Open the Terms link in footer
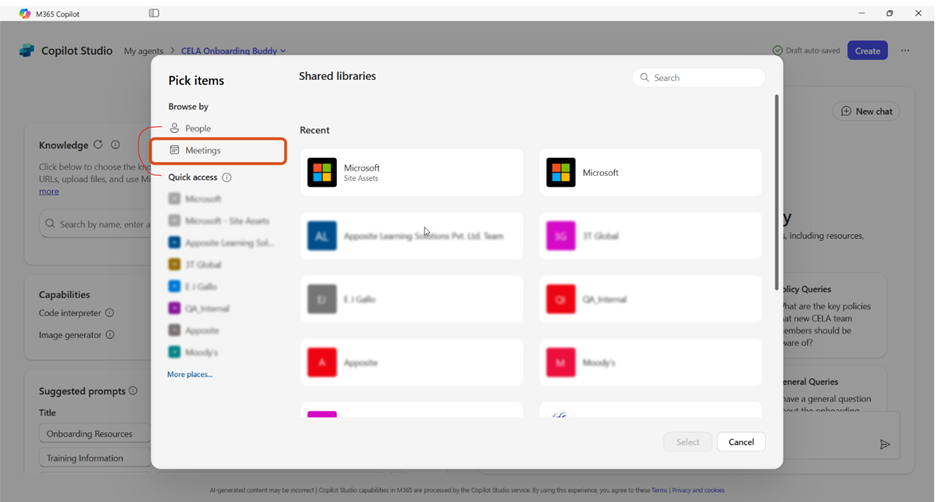Viewport: 940px width, 502px height. (x=659, y=490)
